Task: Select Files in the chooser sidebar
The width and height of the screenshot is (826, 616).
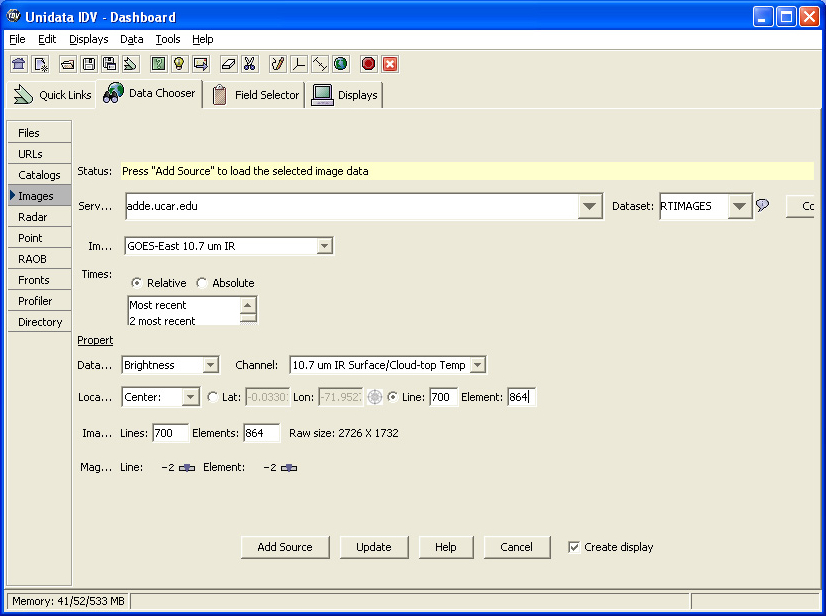Action: (x=40, y=132)
